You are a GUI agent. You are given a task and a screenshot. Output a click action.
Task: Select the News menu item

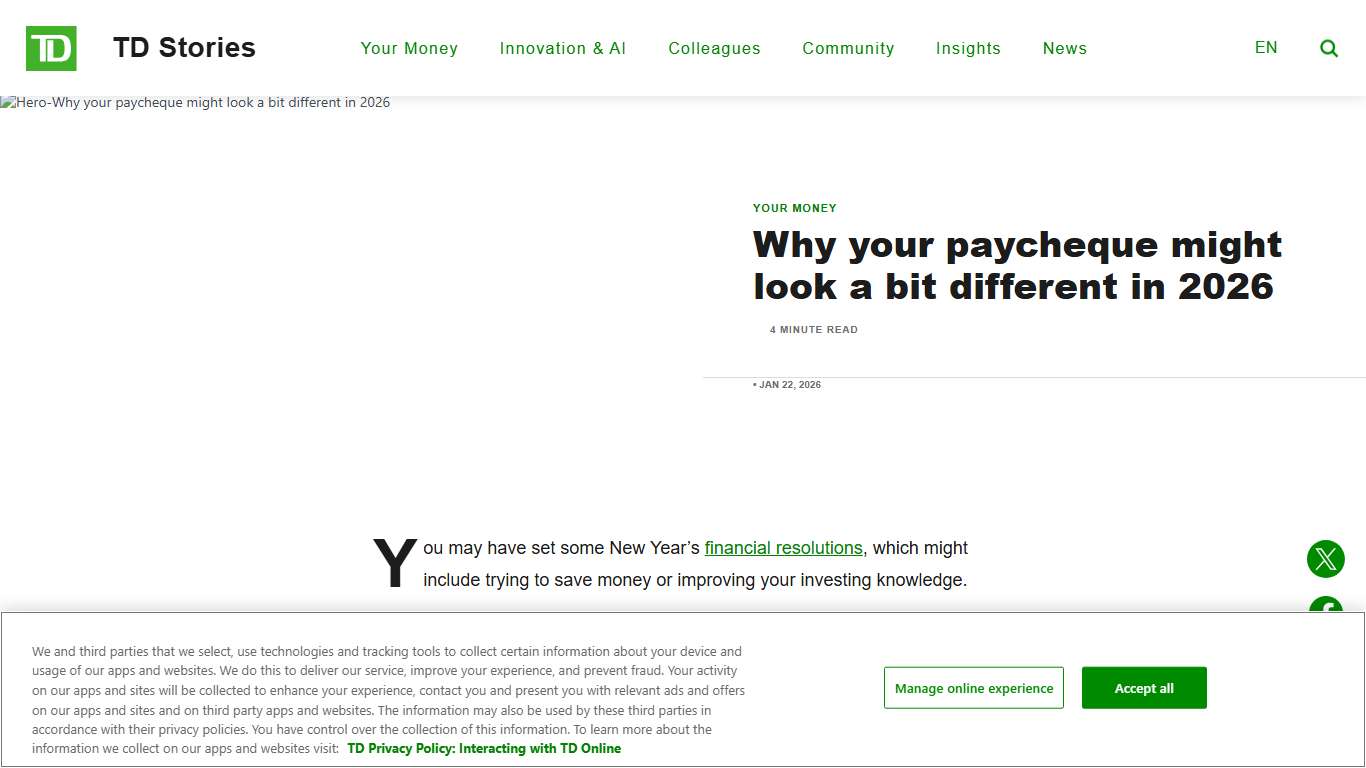[x=1064, y=48]
